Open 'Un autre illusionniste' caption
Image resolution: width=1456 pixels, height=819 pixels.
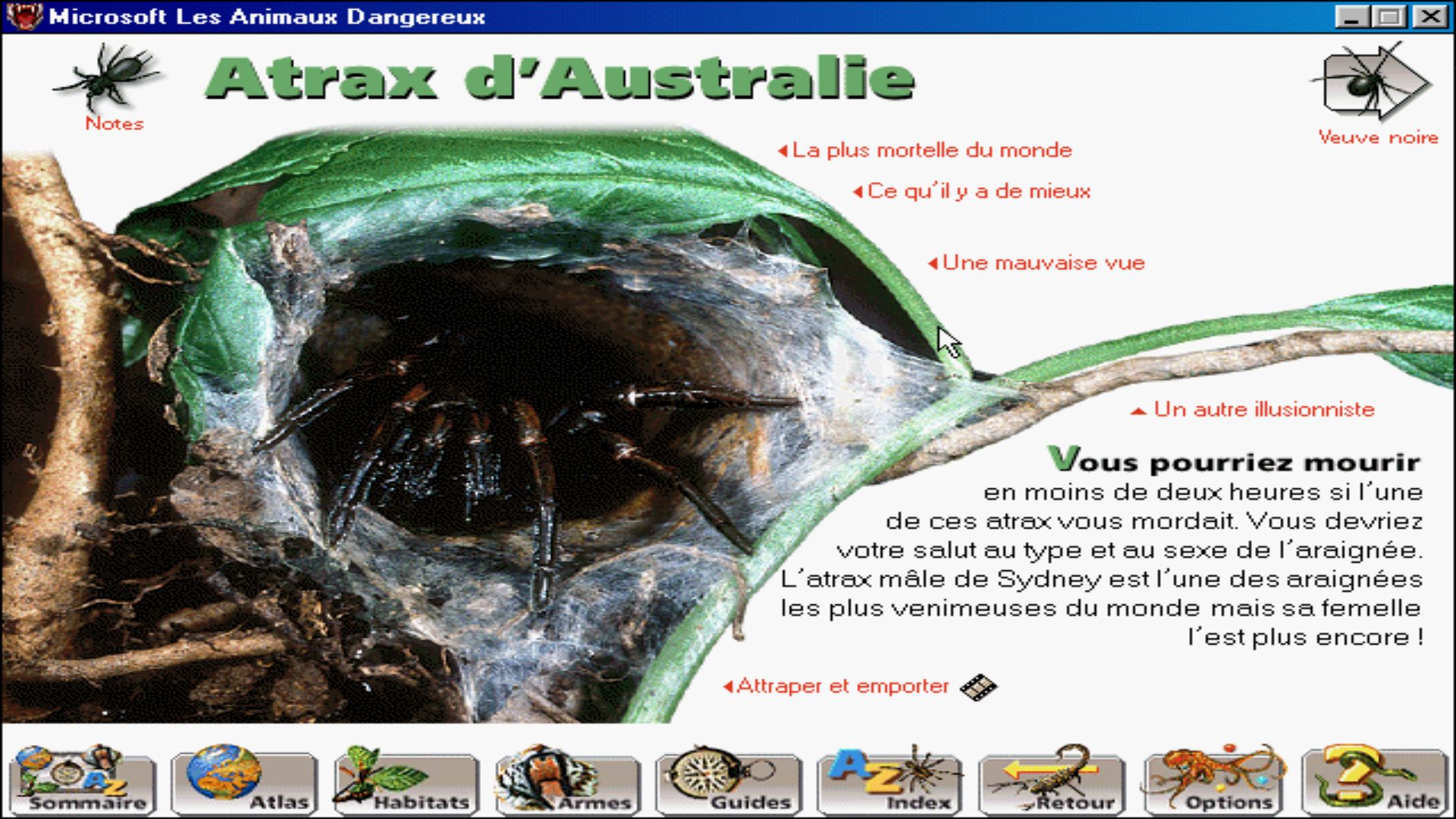(1253, 409)
